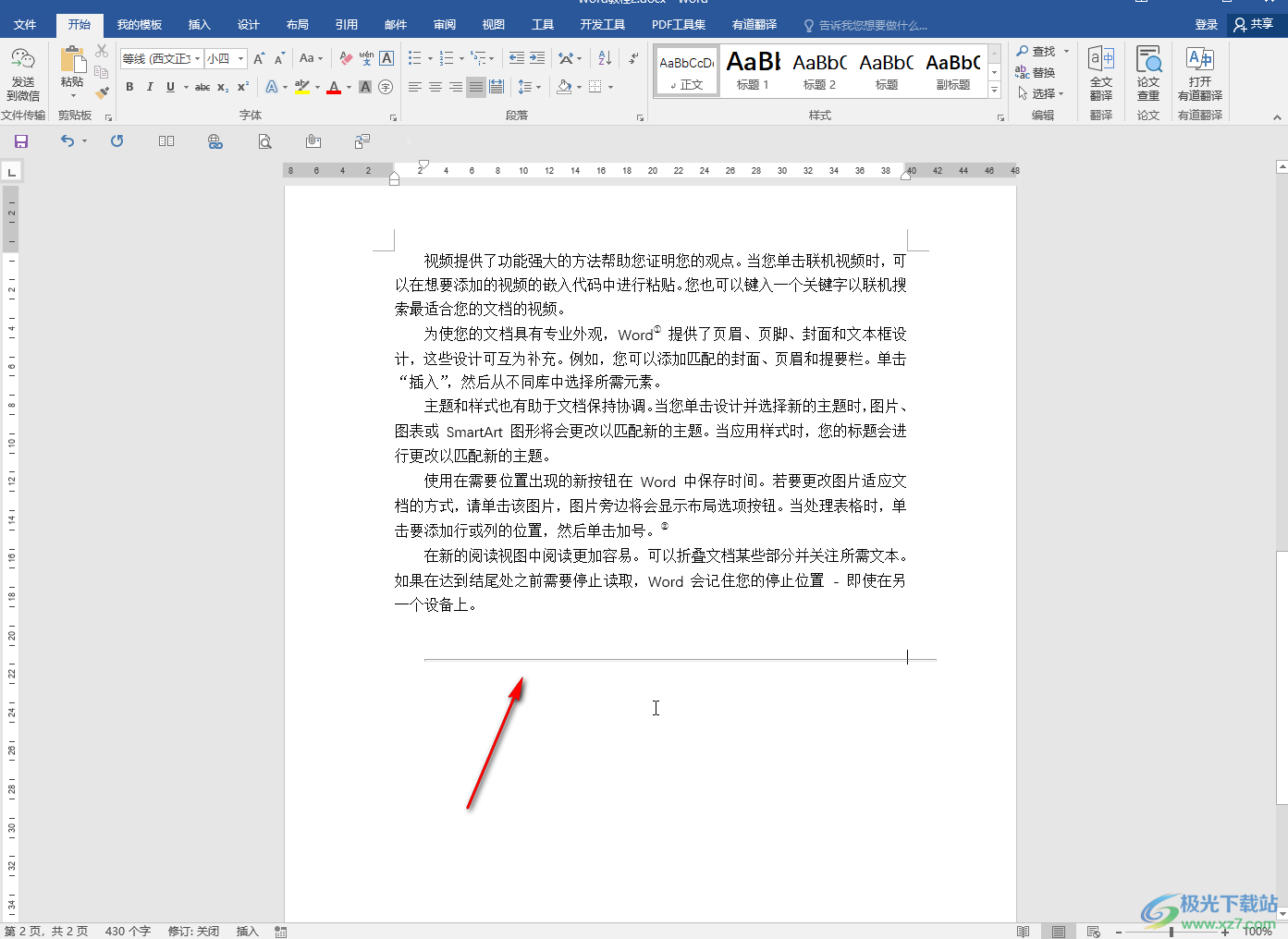
Task: Switch to the Design (设计) tab
Action: 249,25
